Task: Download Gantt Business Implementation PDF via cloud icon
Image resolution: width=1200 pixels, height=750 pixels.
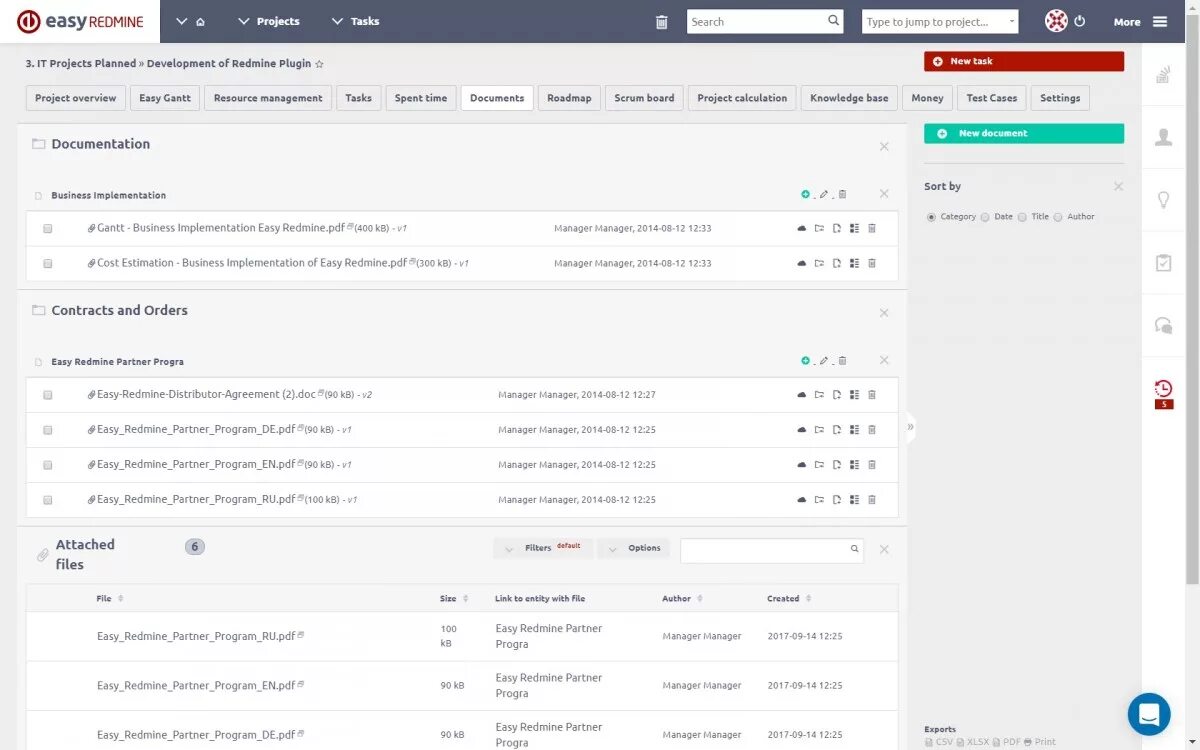Action: tap(801, 228)
